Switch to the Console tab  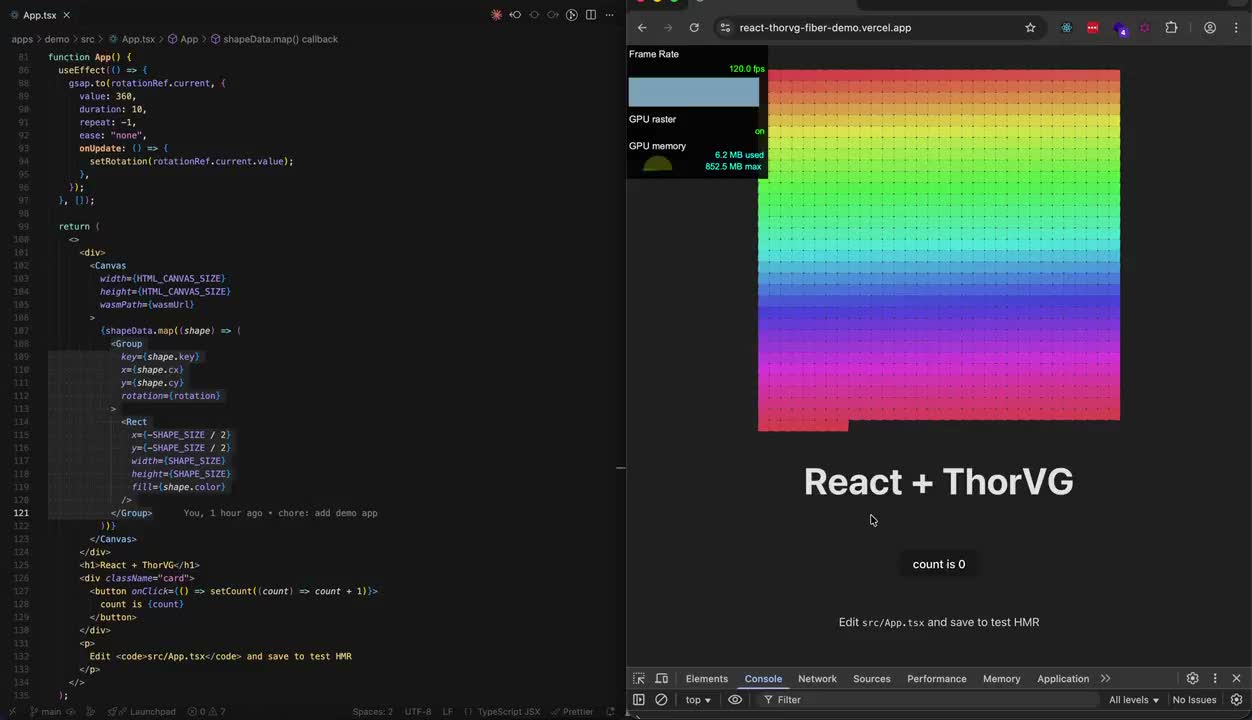[763, 679]
